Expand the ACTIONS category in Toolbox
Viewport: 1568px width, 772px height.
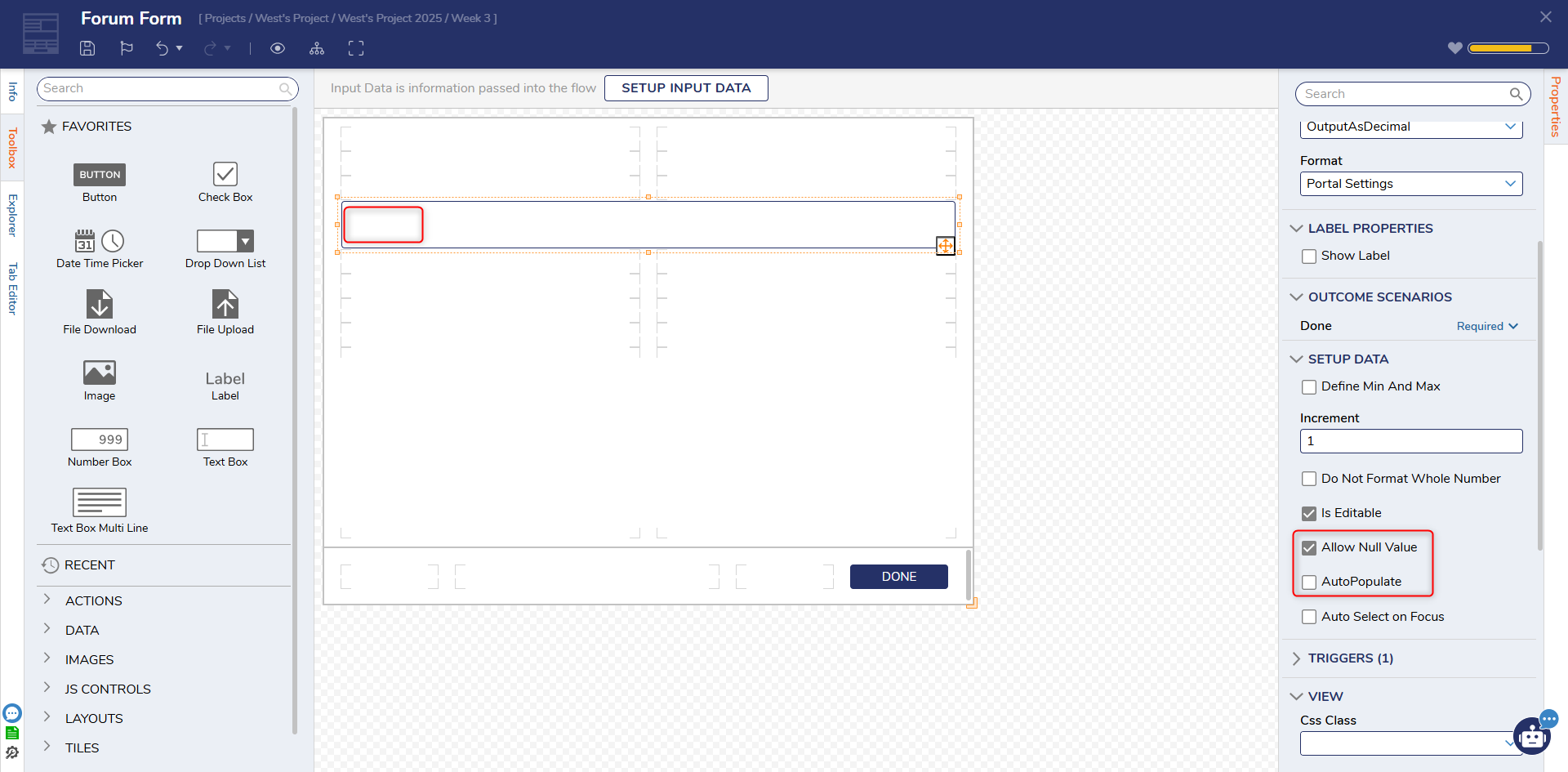point(93,601)
